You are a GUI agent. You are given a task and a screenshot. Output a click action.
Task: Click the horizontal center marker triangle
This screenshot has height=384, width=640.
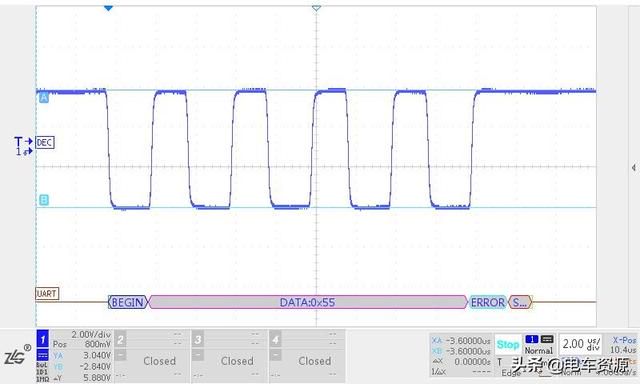tap(316, 8)
